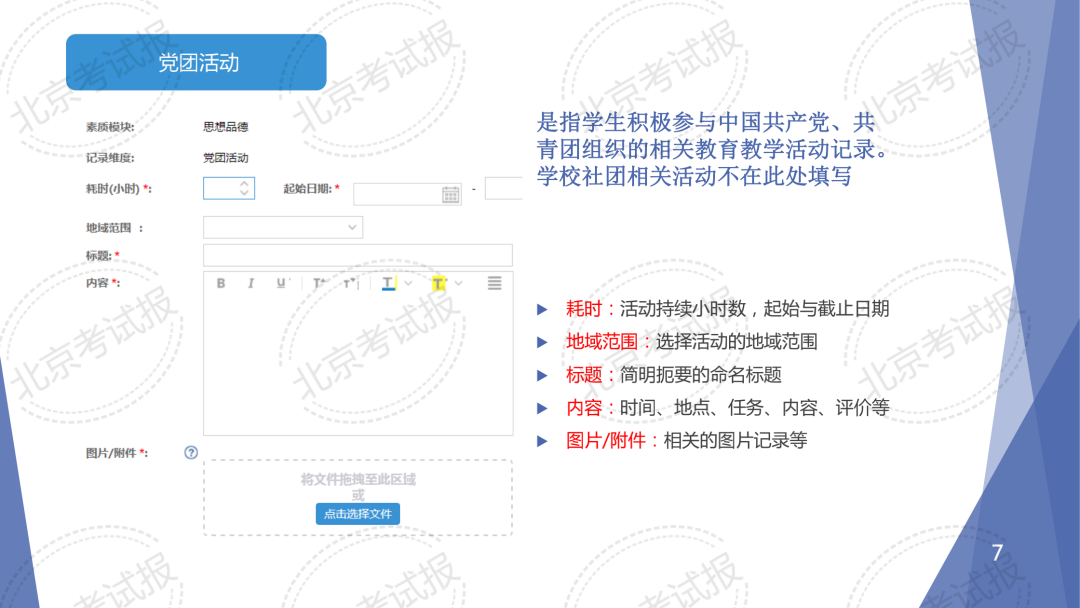Click the 党团活动 blue header button
This screenshot has width=1080, height=608.
[x=196, y=63]
